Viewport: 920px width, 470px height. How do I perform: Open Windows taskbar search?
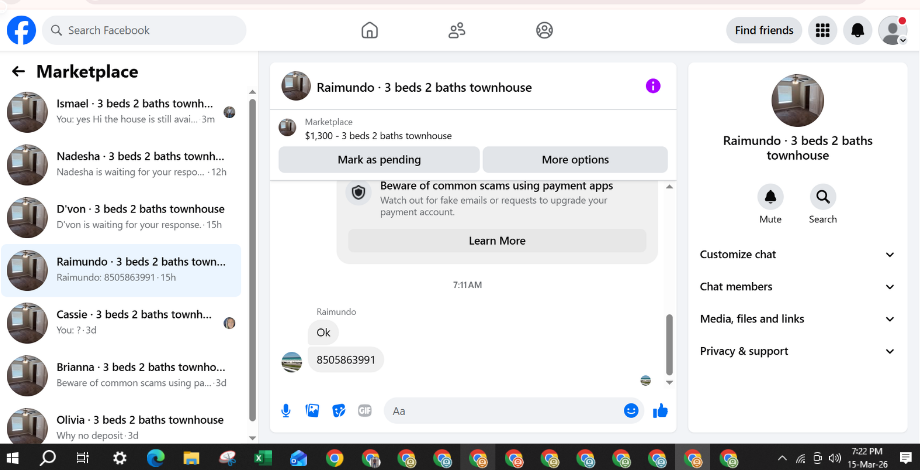(48, 458)
